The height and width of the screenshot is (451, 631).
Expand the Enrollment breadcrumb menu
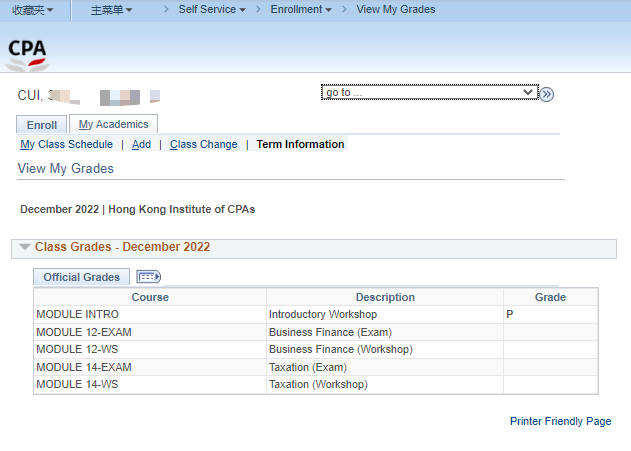coord(301,9)
